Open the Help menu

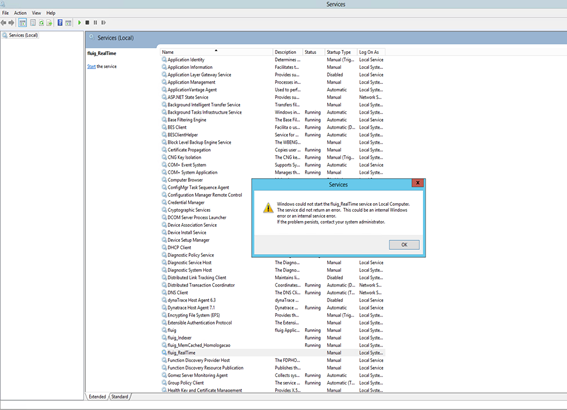click(x=51, y=13)
